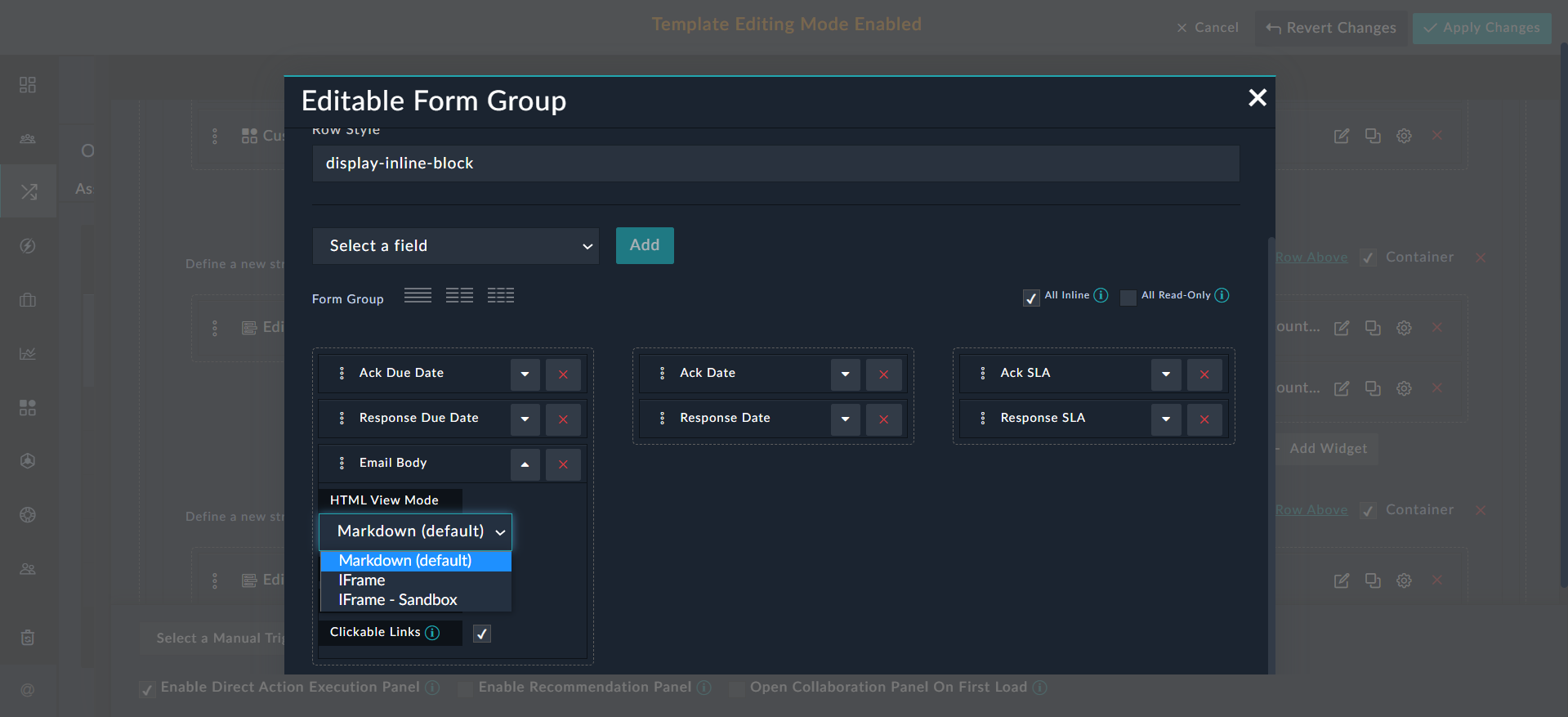Remove the Email Body field
Screen dimensions: 1568x717
563,464
